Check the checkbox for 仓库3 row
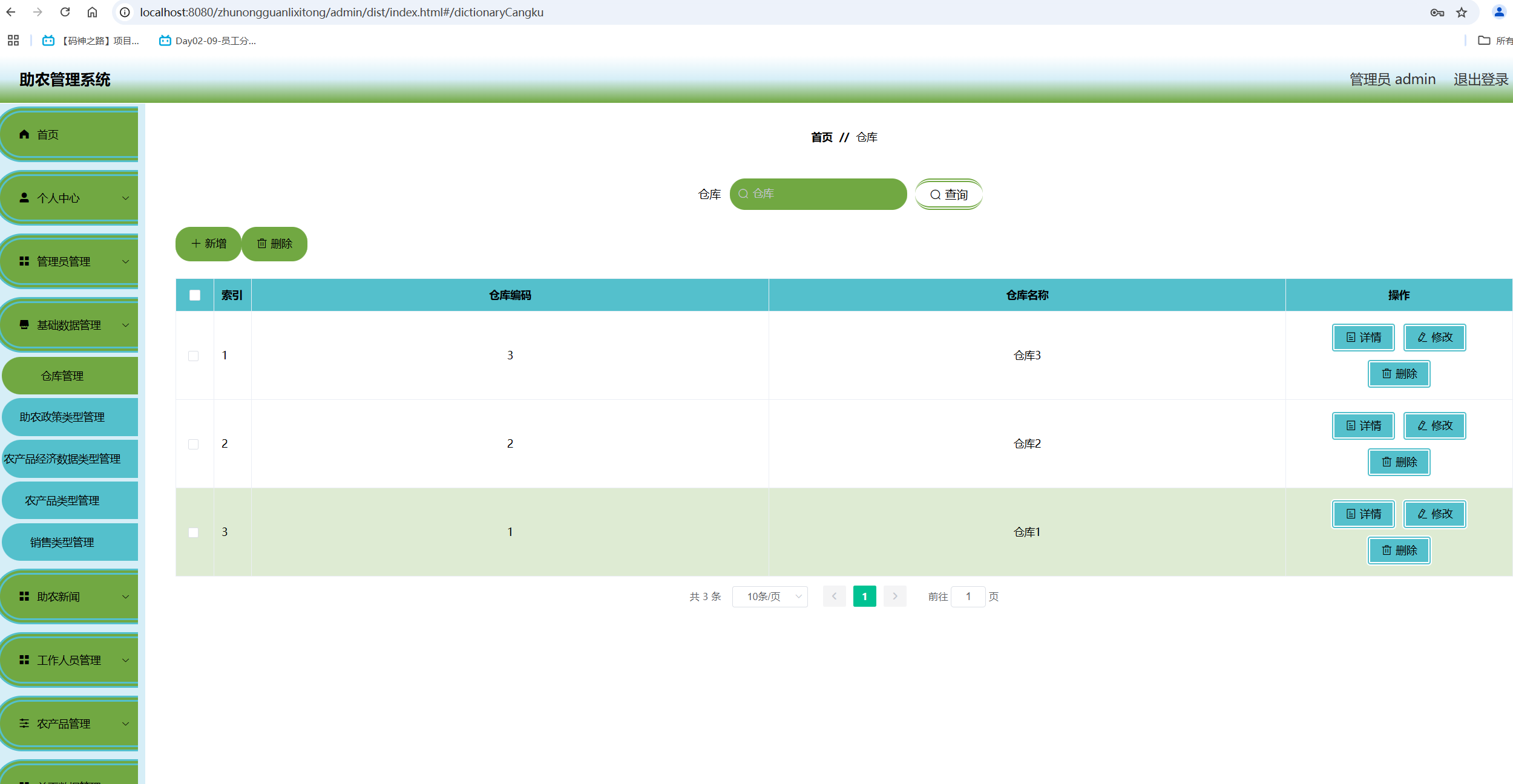Image resolution: width=1513 pixels, height=784 pixels. click(194, 356)
